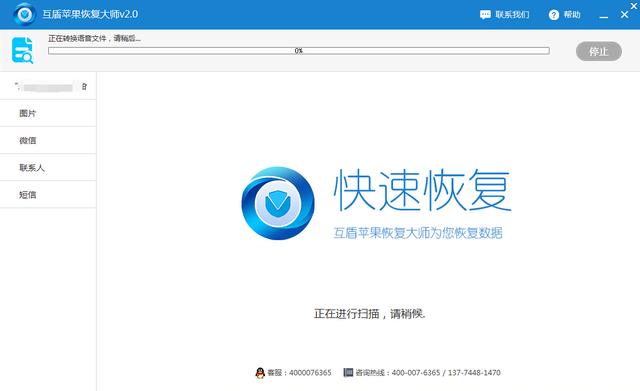Click the 互盾苹果恢复大师为您恢复数据 slogan
The height and width of the screenshot is (391, 640).
tap(418, 233)
